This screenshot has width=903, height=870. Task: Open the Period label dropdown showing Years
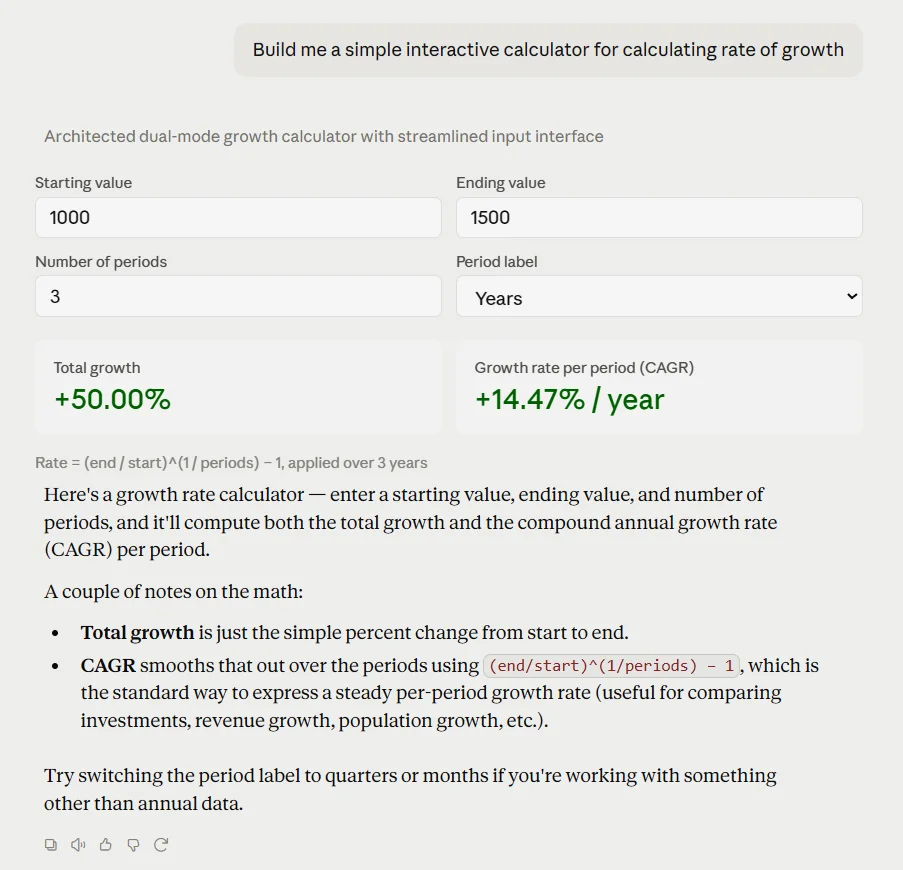(659, 297)
